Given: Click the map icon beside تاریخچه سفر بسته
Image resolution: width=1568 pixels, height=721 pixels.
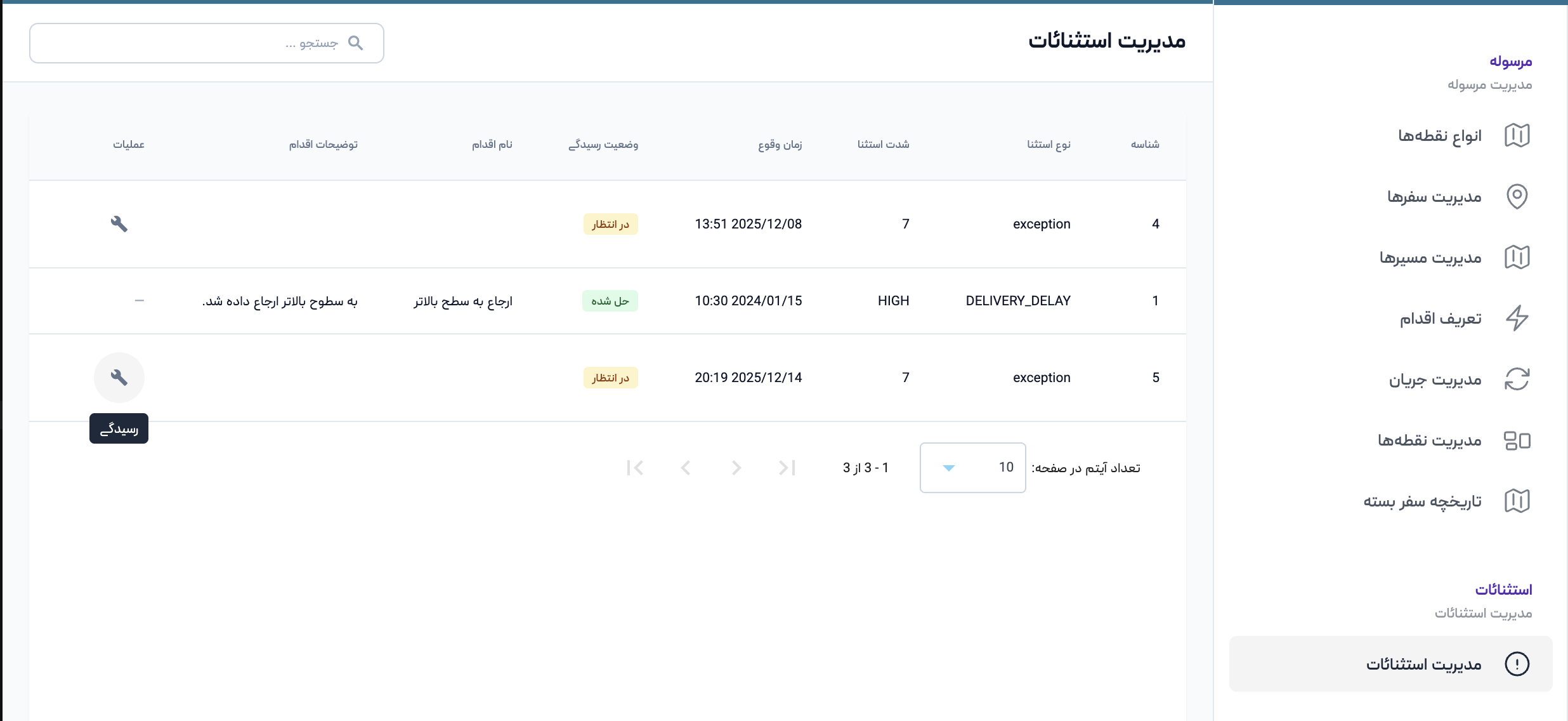Looking at the screenshot, I should point(1517,501).
